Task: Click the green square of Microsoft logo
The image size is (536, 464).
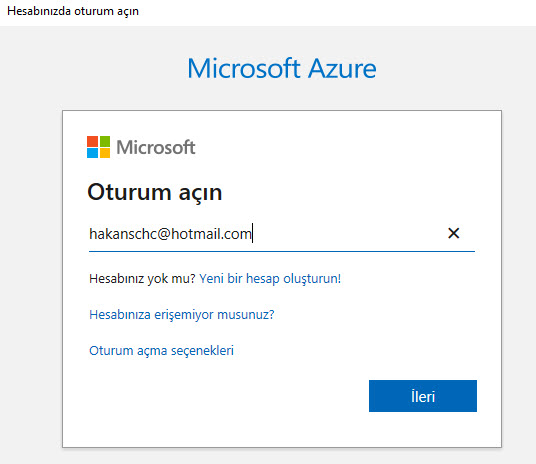Action: (x=105, y=141)
